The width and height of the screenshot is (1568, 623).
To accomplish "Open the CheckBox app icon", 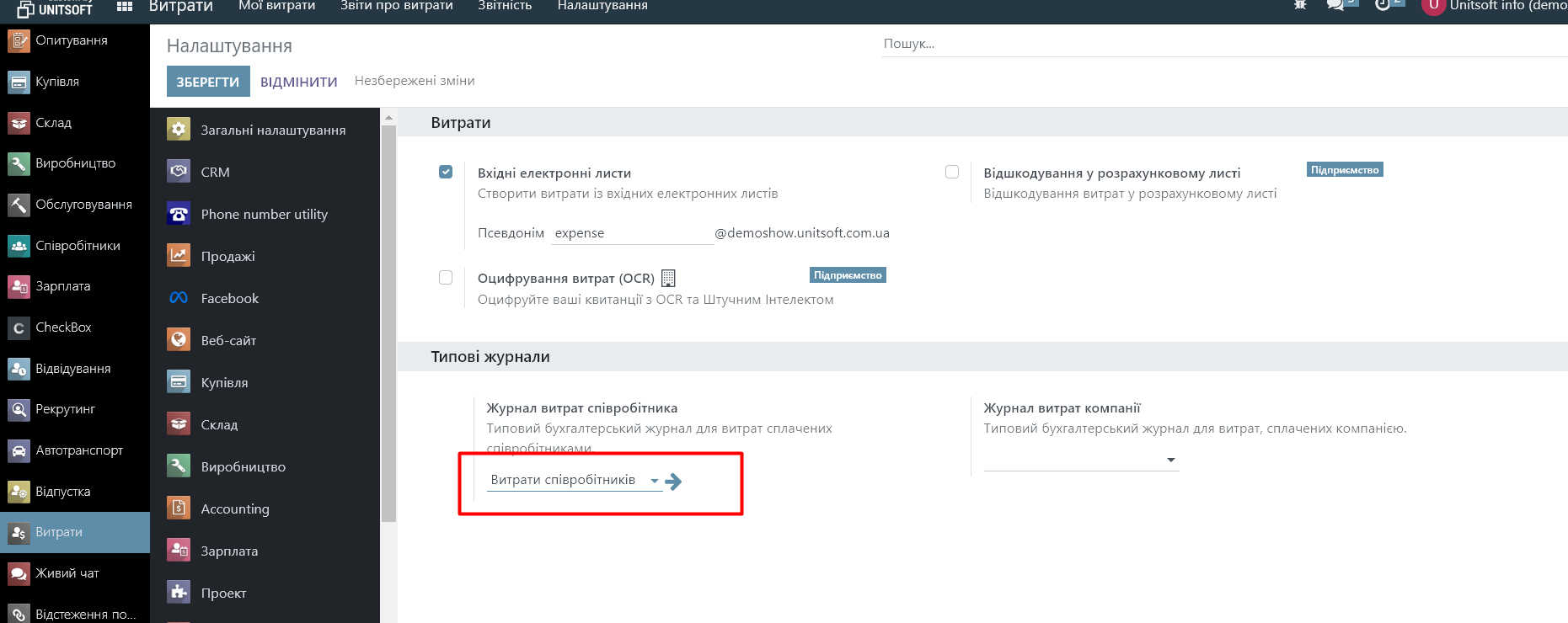I will (x=19, y=327).
